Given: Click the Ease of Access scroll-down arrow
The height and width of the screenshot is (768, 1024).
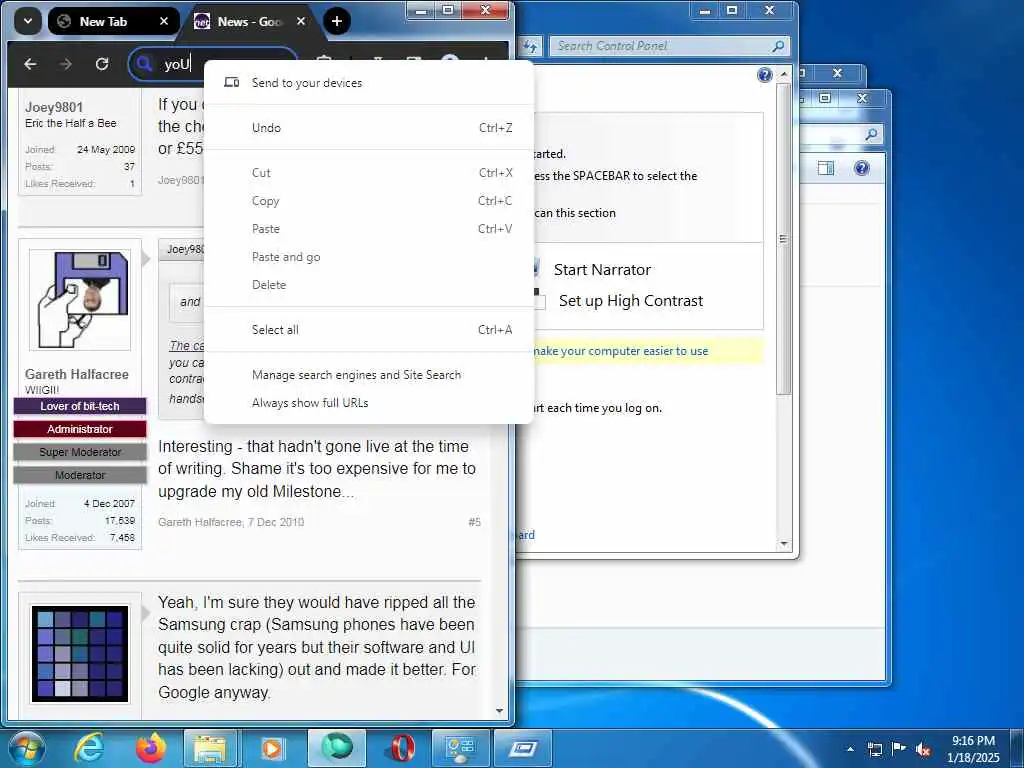Looking at the screenshot, I should 784,543.
